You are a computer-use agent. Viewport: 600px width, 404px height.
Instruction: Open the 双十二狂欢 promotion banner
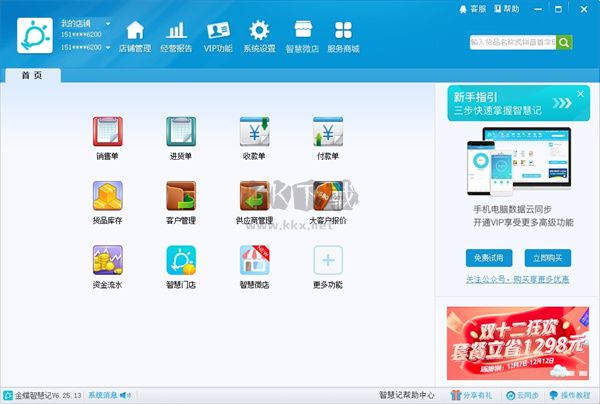(x=518, y=343)
